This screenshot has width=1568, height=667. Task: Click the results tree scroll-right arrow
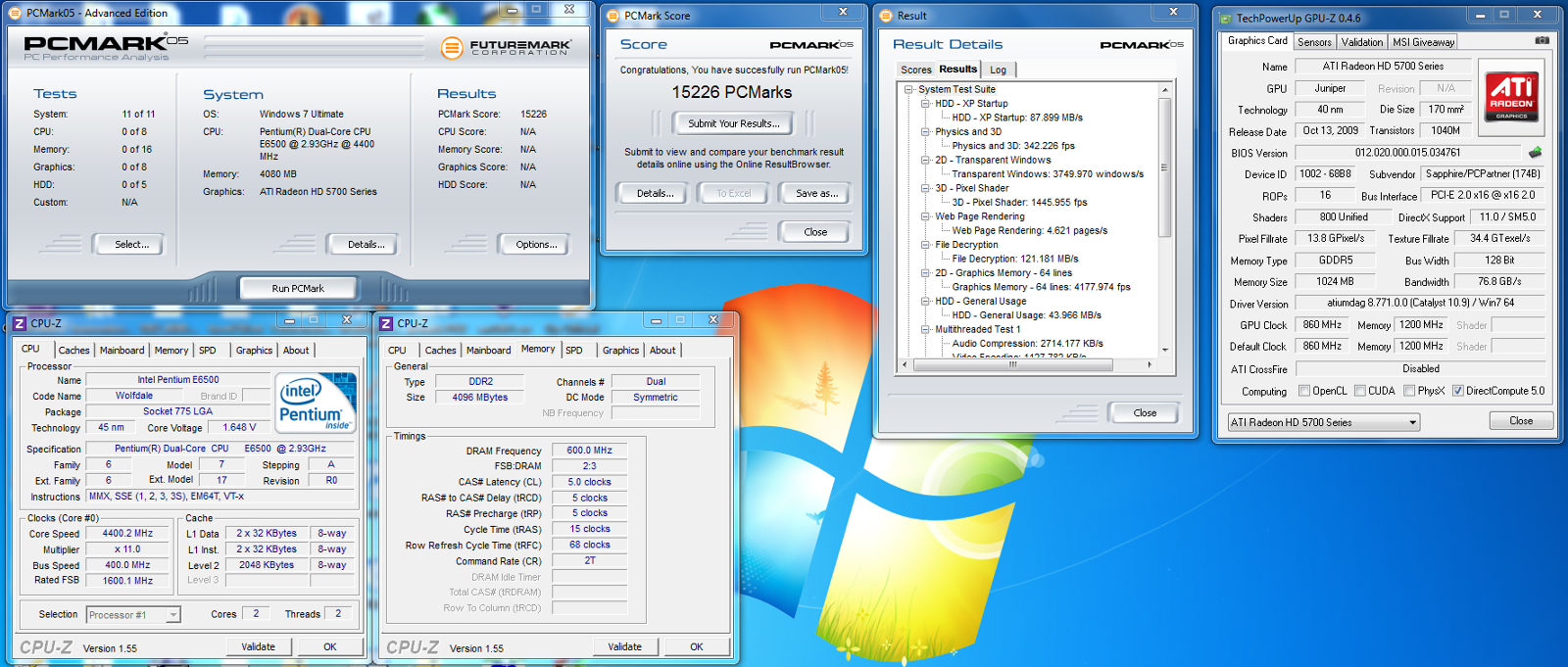pyautogui.click(x=1150, y=364)
